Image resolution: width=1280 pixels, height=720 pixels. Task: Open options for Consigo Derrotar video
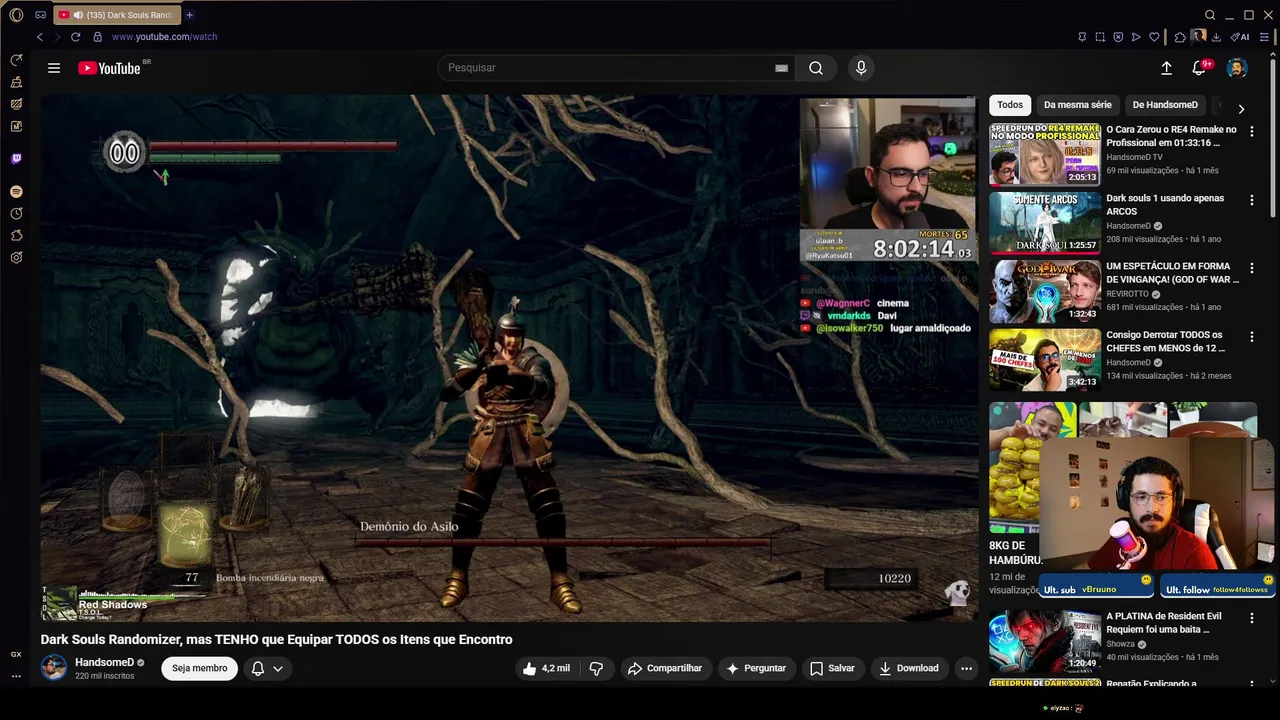[x=1251, y=337]
